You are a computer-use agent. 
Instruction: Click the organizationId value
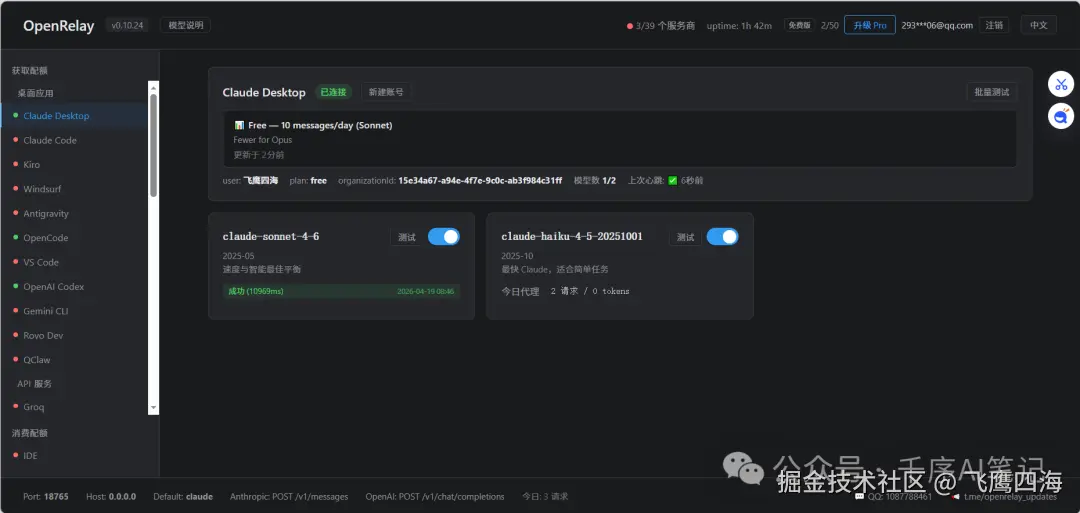coord(480,180)
